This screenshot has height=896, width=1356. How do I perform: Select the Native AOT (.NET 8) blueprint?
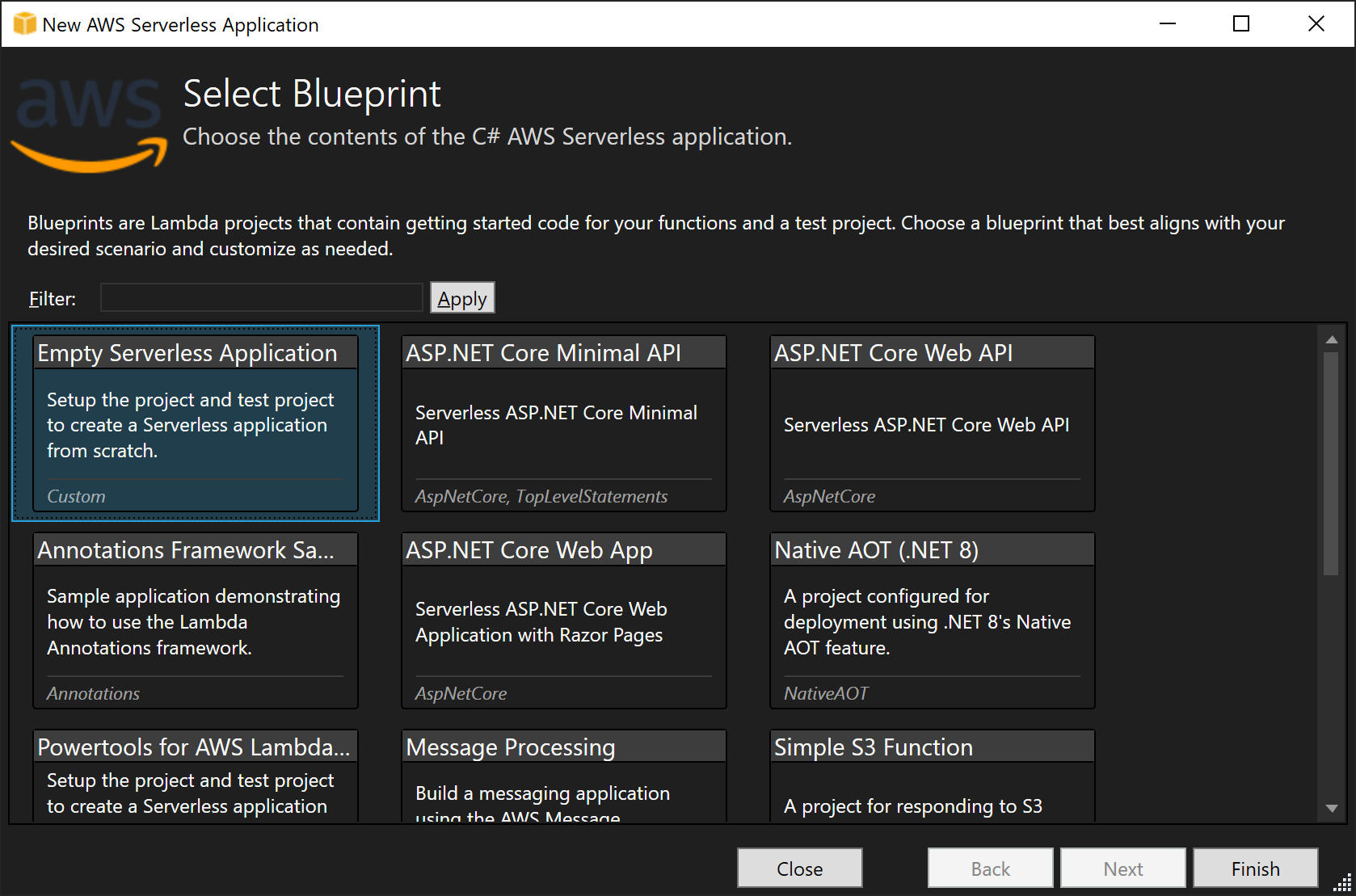coord(933,620)
